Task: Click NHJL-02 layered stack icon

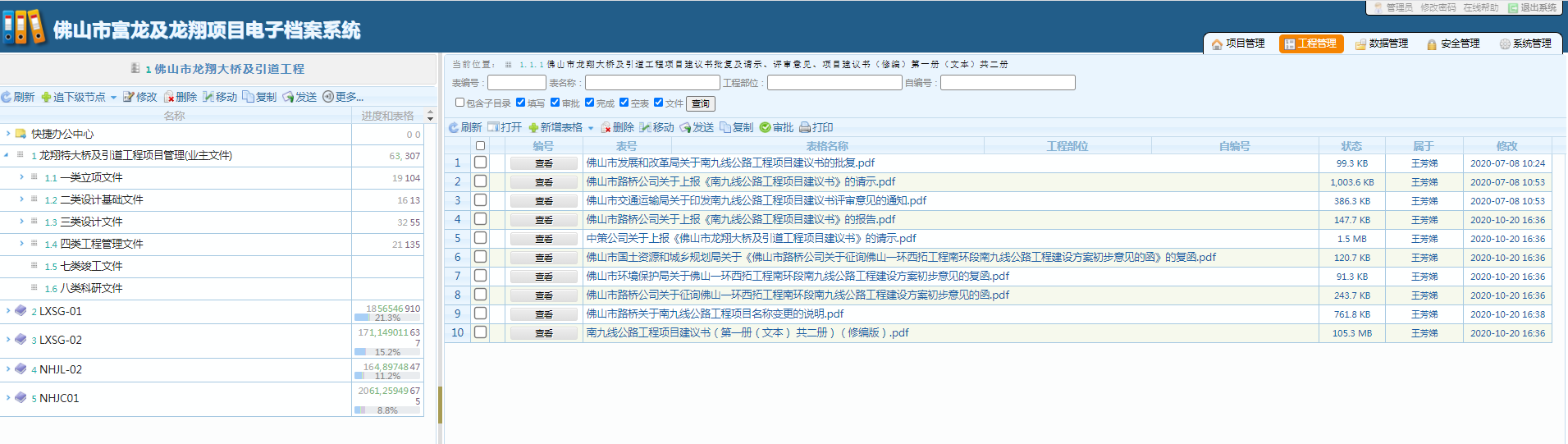Action: pyautogui.click(x=21, y=368)
